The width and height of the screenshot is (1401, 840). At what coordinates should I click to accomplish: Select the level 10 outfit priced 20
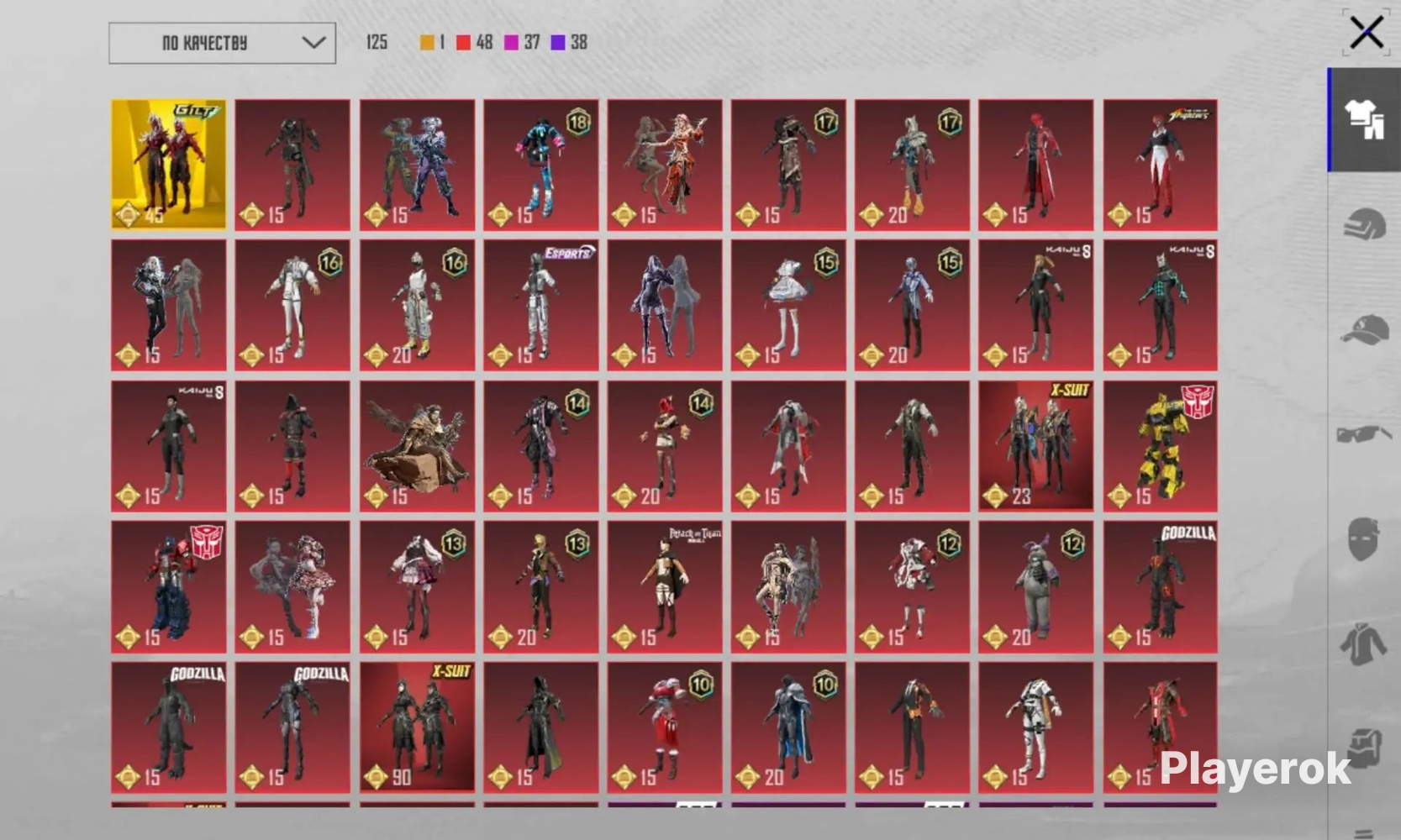[x=788, y=727]
